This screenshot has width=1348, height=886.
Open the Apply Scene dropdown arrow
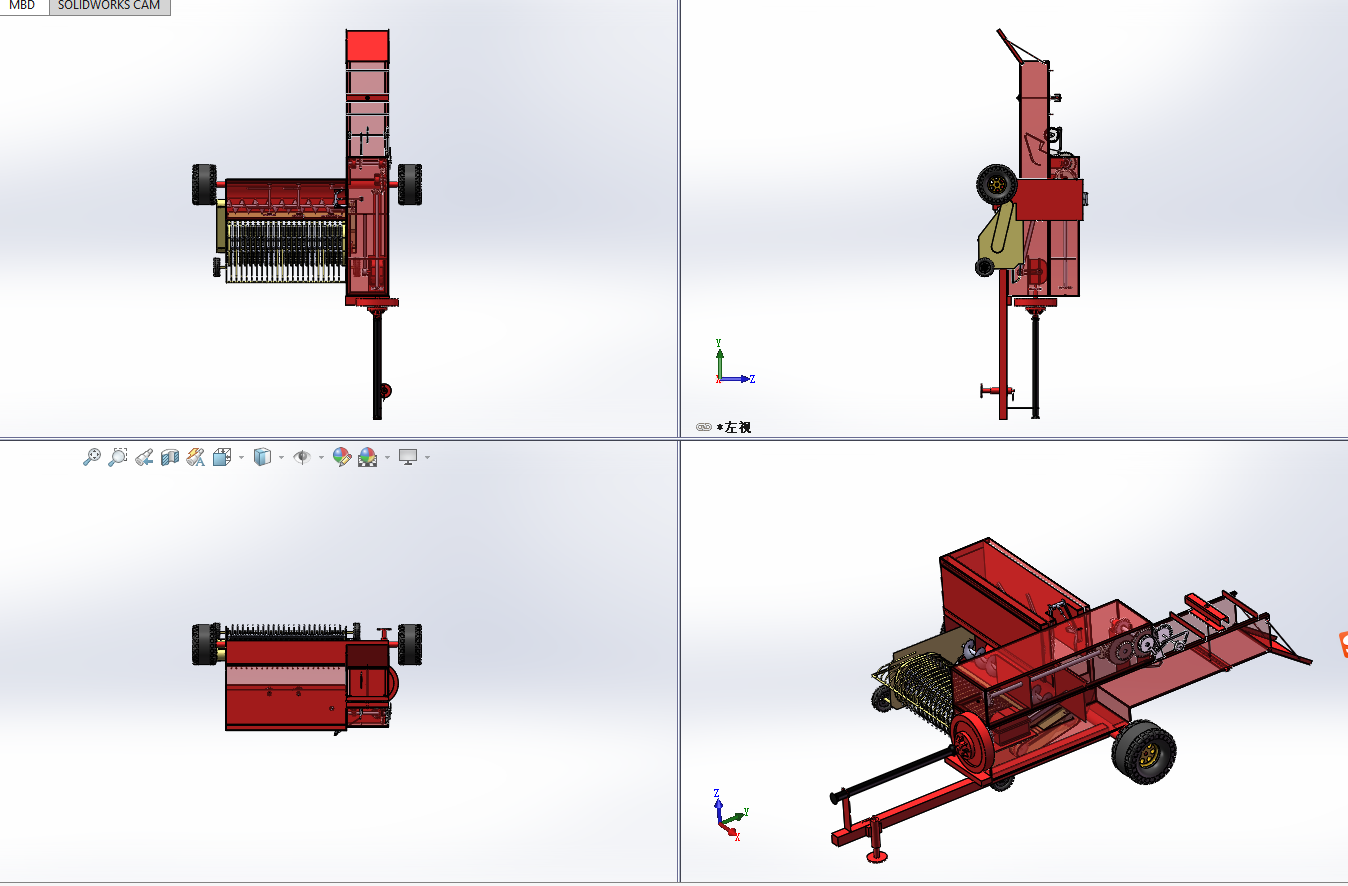tap(387, 458)
